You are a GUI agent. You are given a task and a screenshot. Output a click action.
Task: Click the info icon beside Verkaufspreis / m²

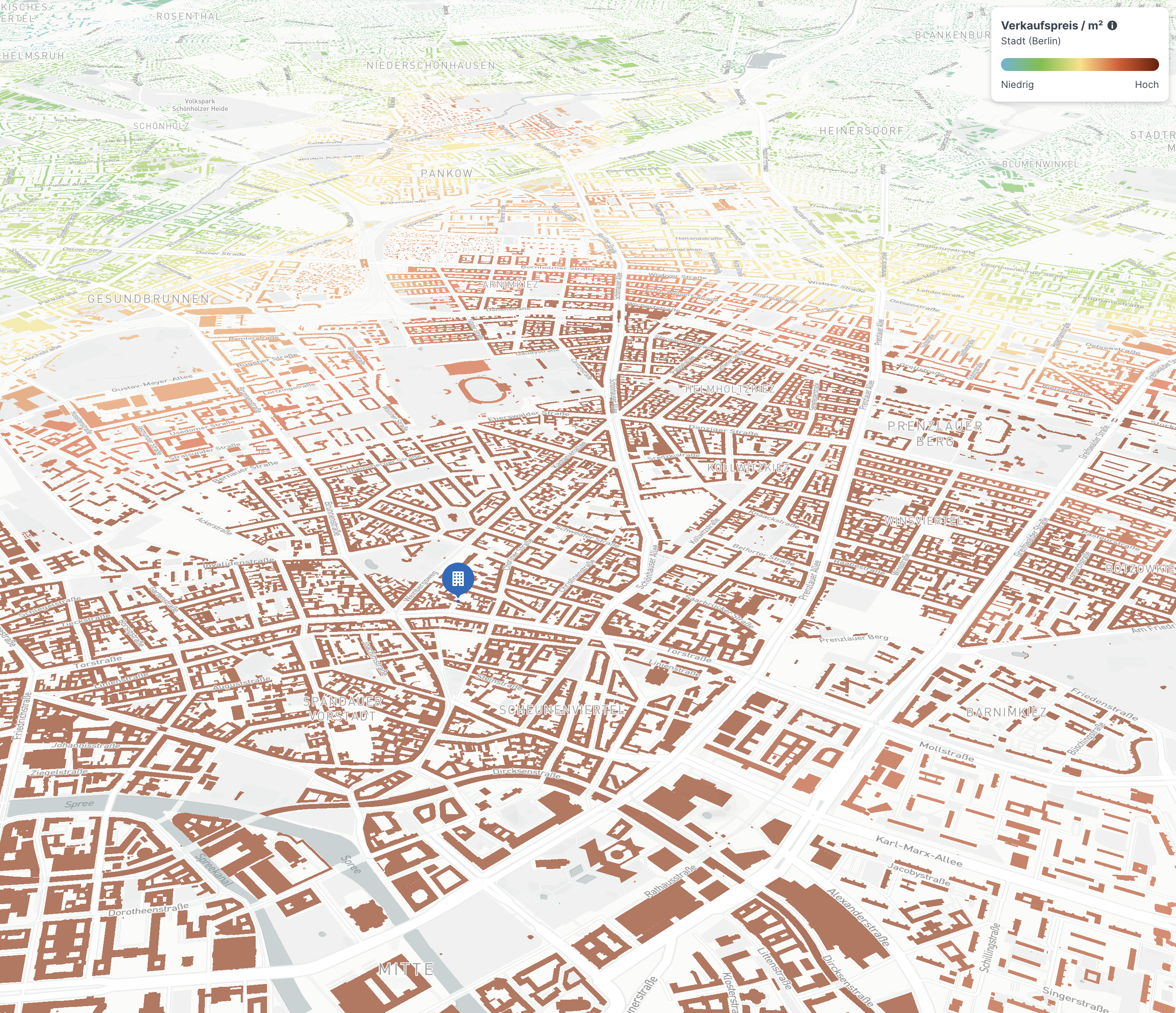[x=1112, y=25]
